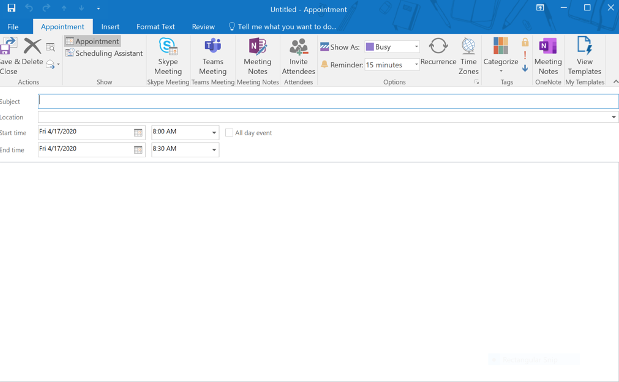The image size is (619, 382).
Task: Click in the Subject field
Action: point(328,101)
